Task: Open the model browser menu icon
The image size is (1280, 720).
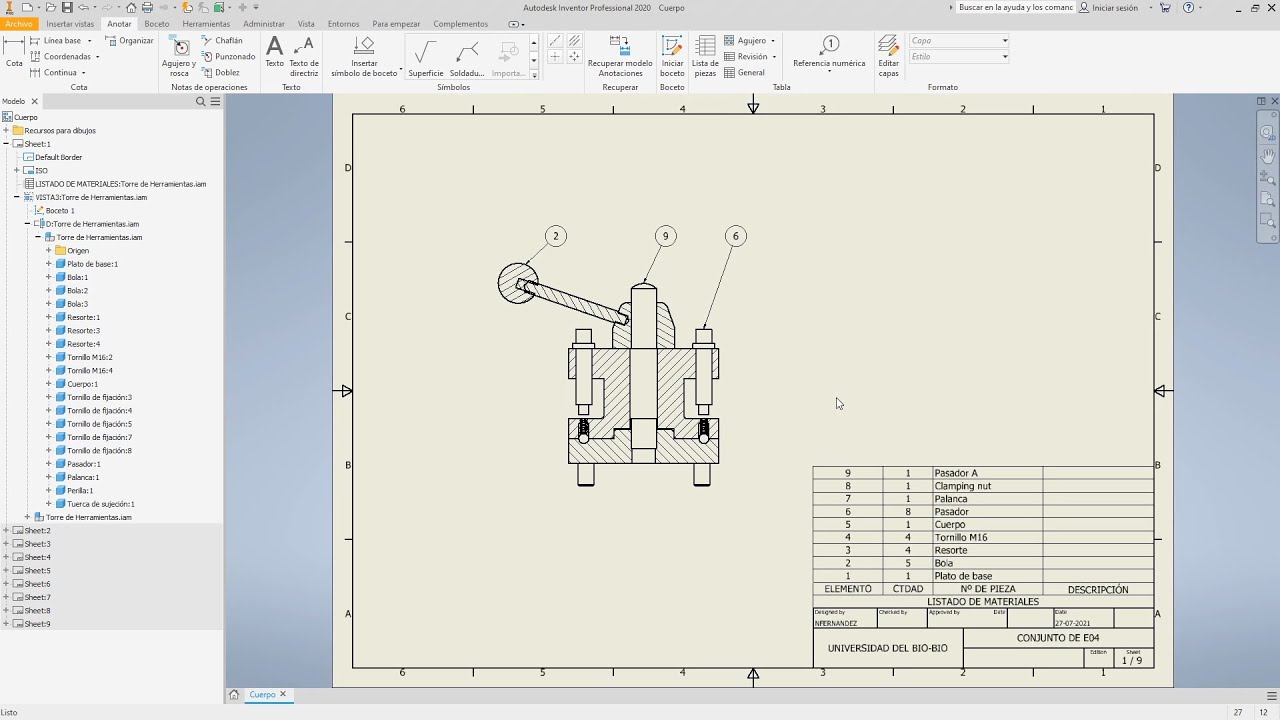Action: [x=215, y=102]
